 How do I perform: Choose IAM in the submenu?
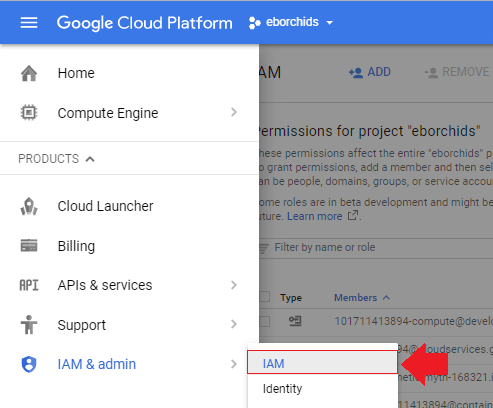tap(322, 362)
